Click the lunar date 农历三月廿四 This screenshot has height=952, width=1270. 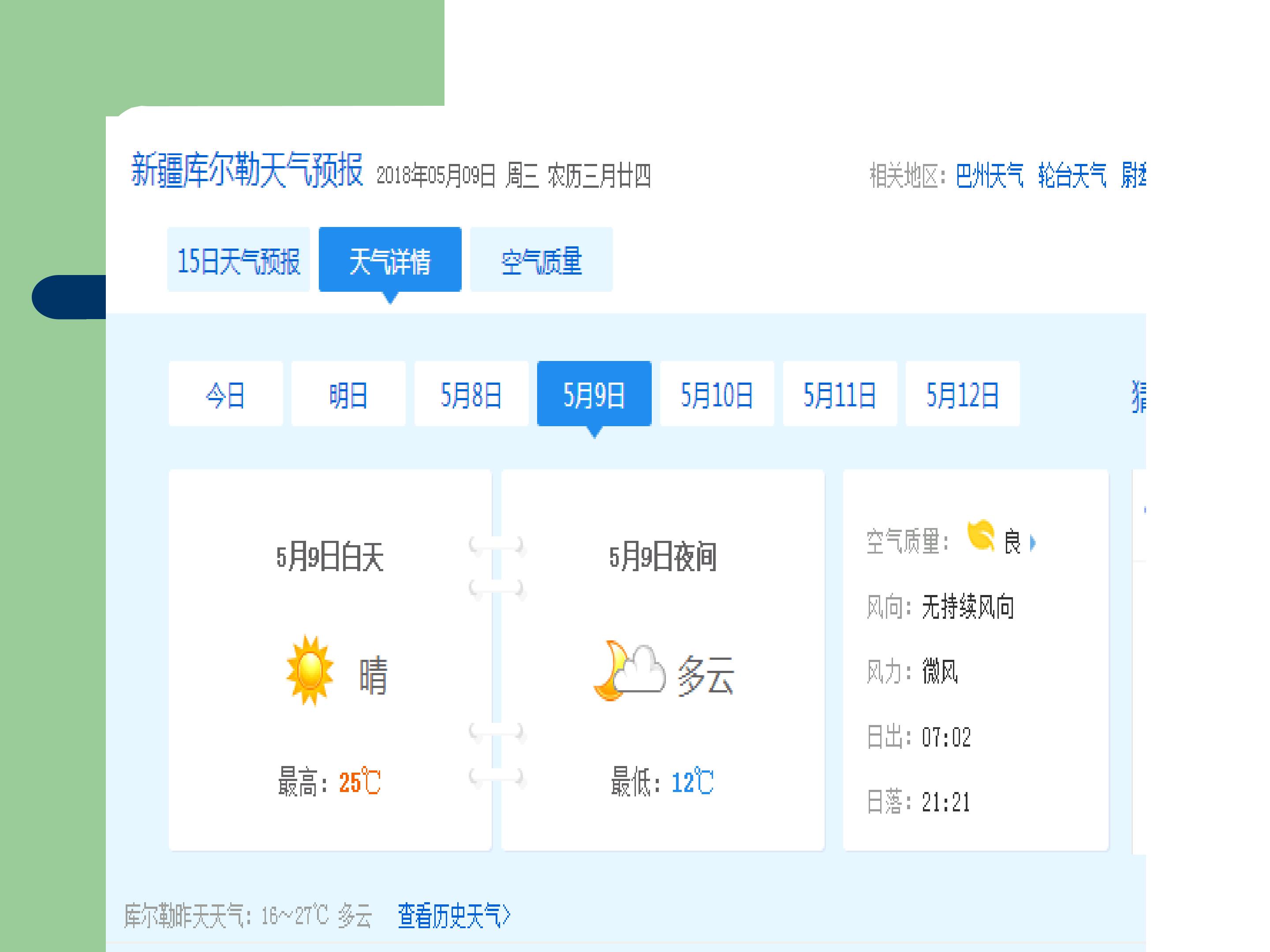(599, 175)
